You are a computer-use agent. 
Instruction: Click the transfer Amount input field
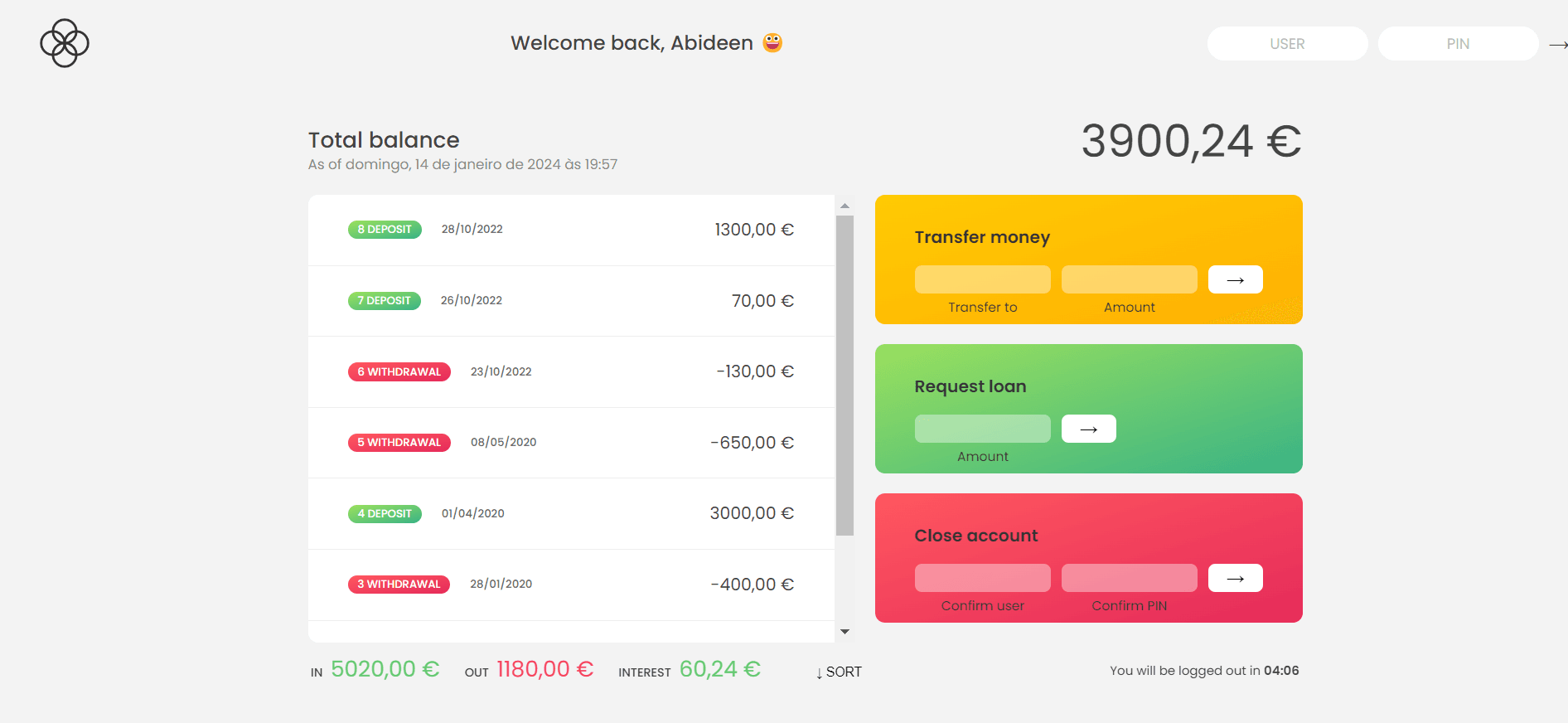pos(1129,279)
